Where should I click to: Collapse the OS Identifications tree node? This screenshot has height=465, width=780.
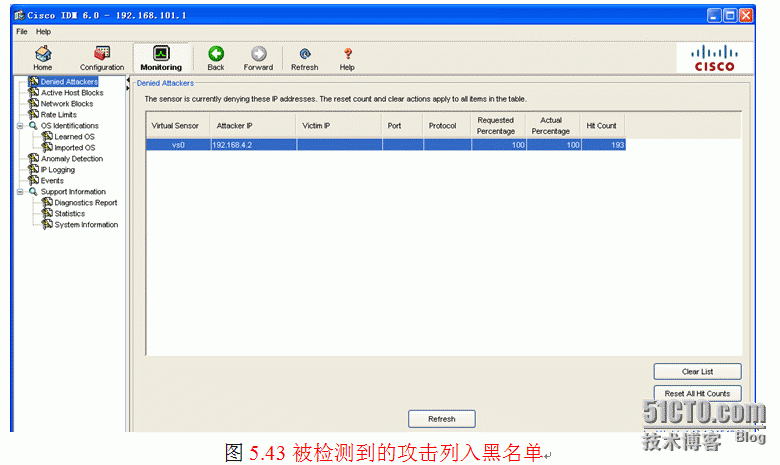pyautogui.click(x=20, y=126)
